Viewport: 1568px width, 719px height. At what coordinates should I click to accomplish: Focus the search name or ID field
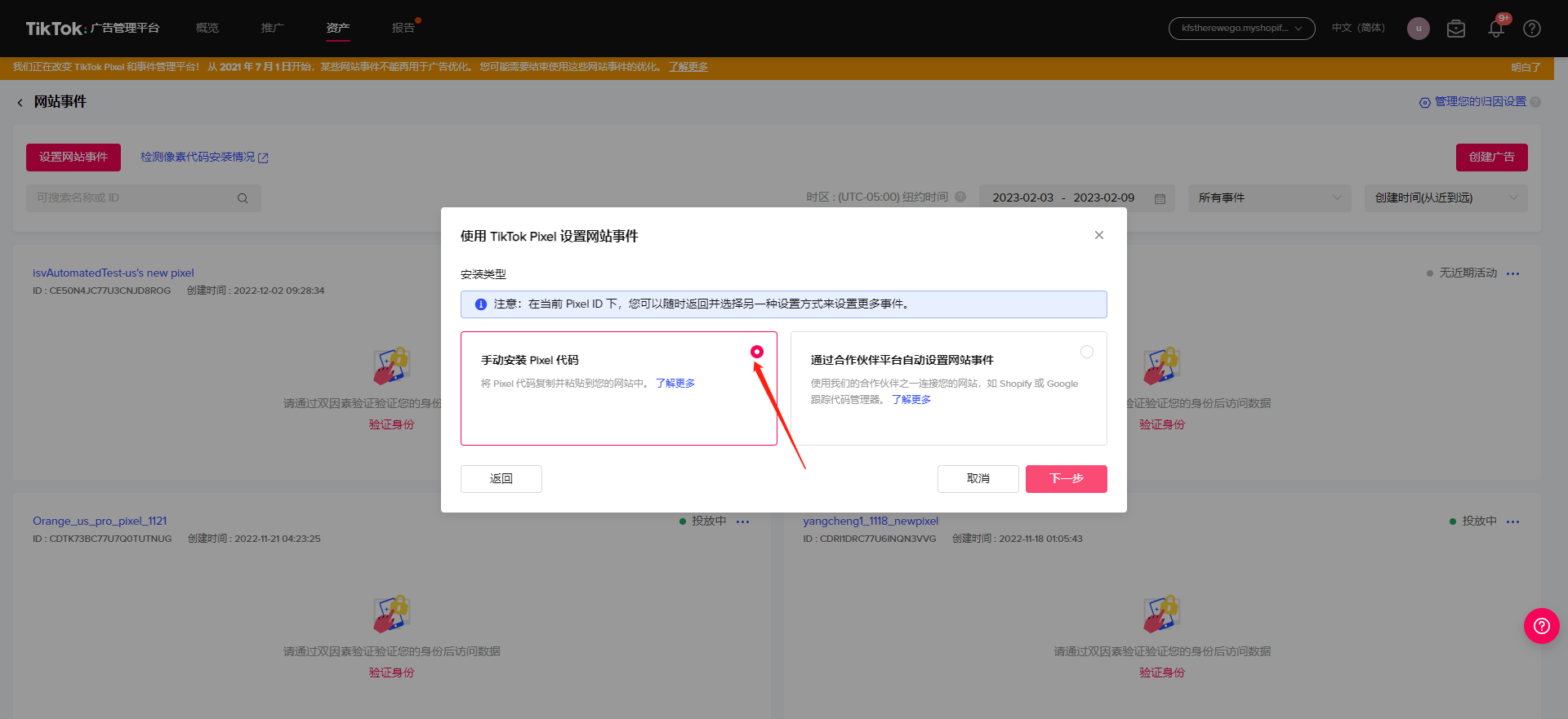144,198
